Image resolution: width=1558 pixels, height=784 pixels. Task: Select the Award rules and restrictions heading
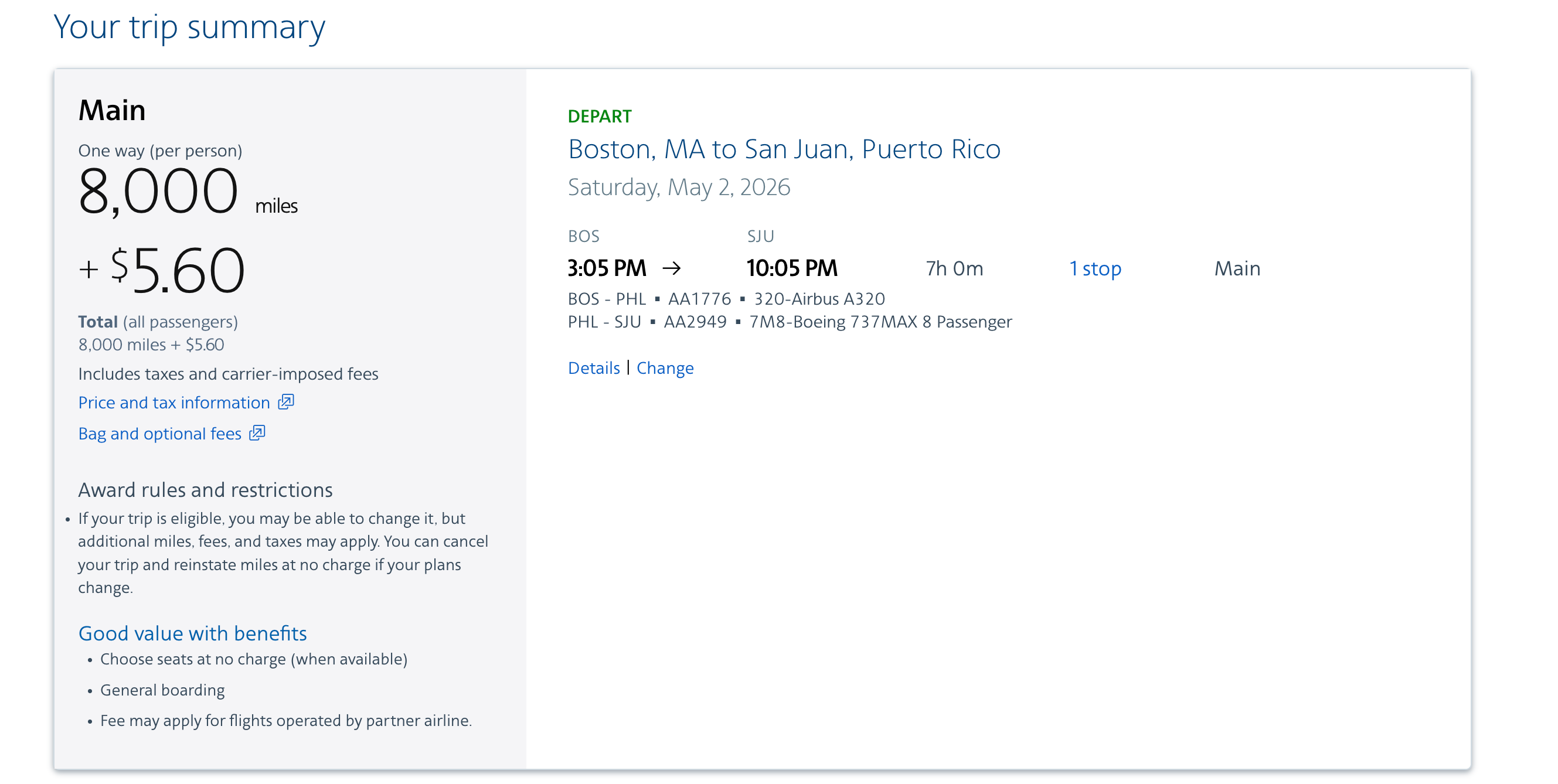(205, 490)
